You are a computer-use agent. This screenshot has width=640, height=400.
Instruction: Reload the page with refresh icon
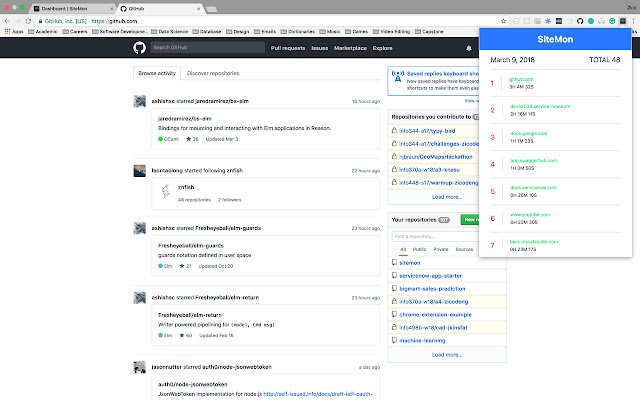click(x=28, y=21)
